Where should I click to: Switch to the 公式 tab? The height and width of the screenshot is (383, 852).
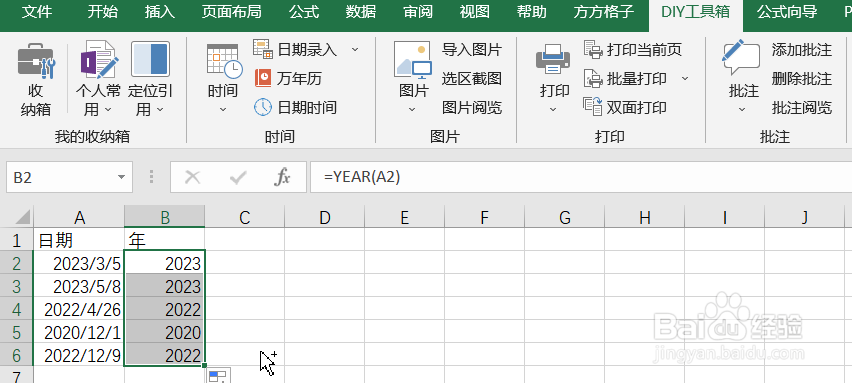(304, 12)
